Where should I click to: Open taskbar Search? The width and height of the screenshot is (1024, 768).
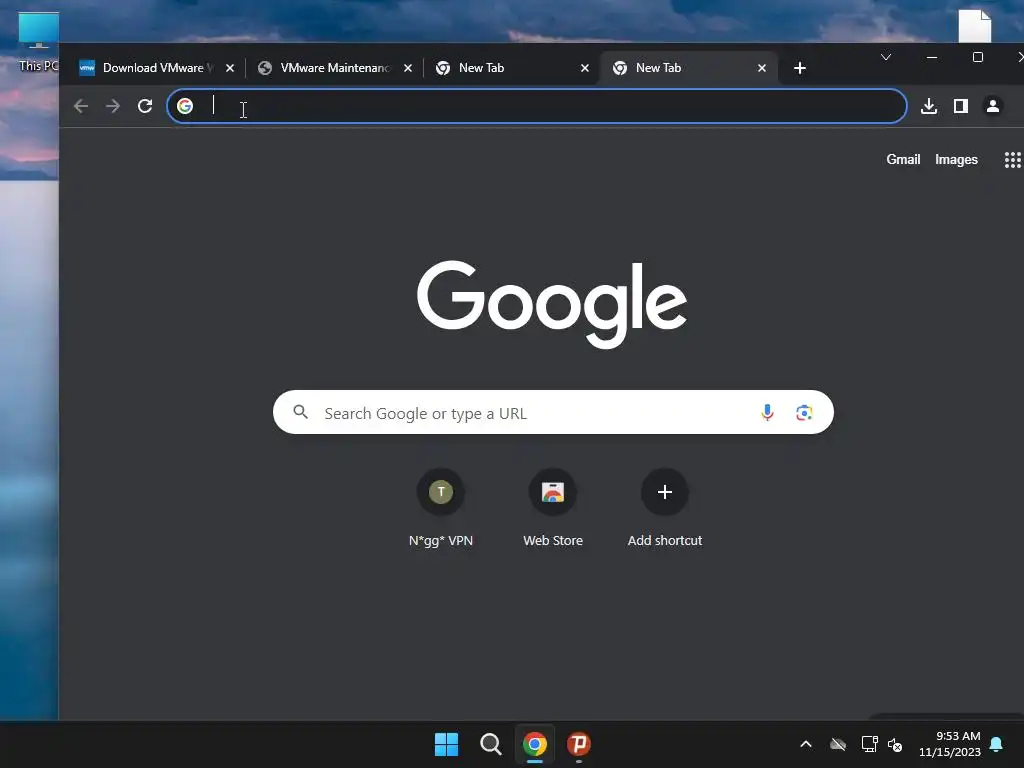pos(490,744)
